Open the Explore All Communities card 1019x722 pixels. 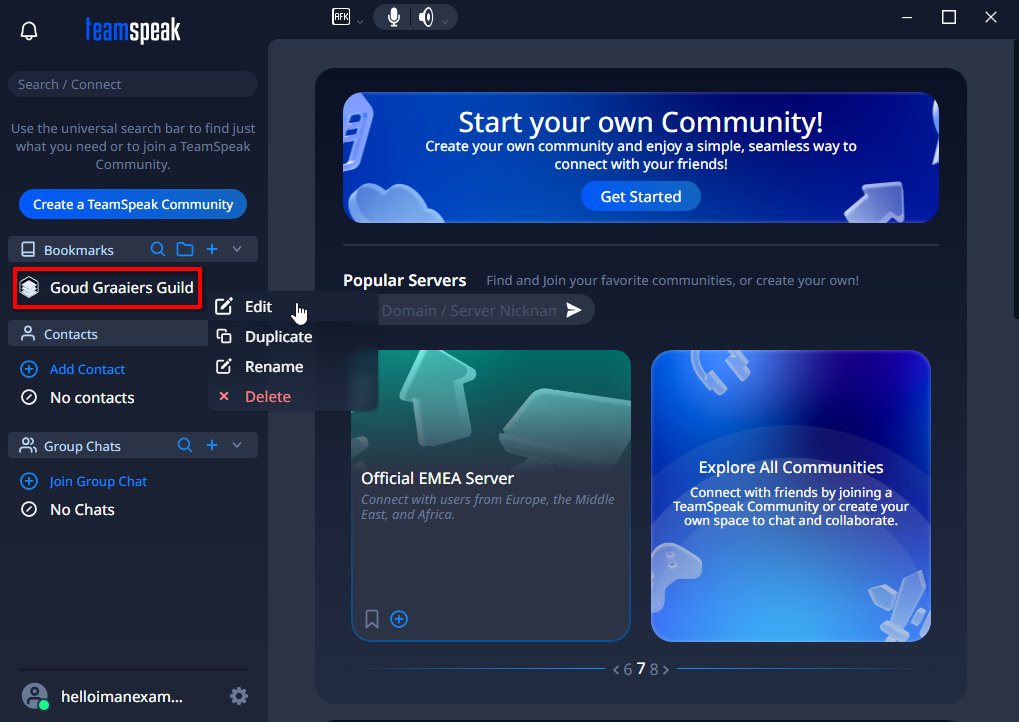[791, 496]
